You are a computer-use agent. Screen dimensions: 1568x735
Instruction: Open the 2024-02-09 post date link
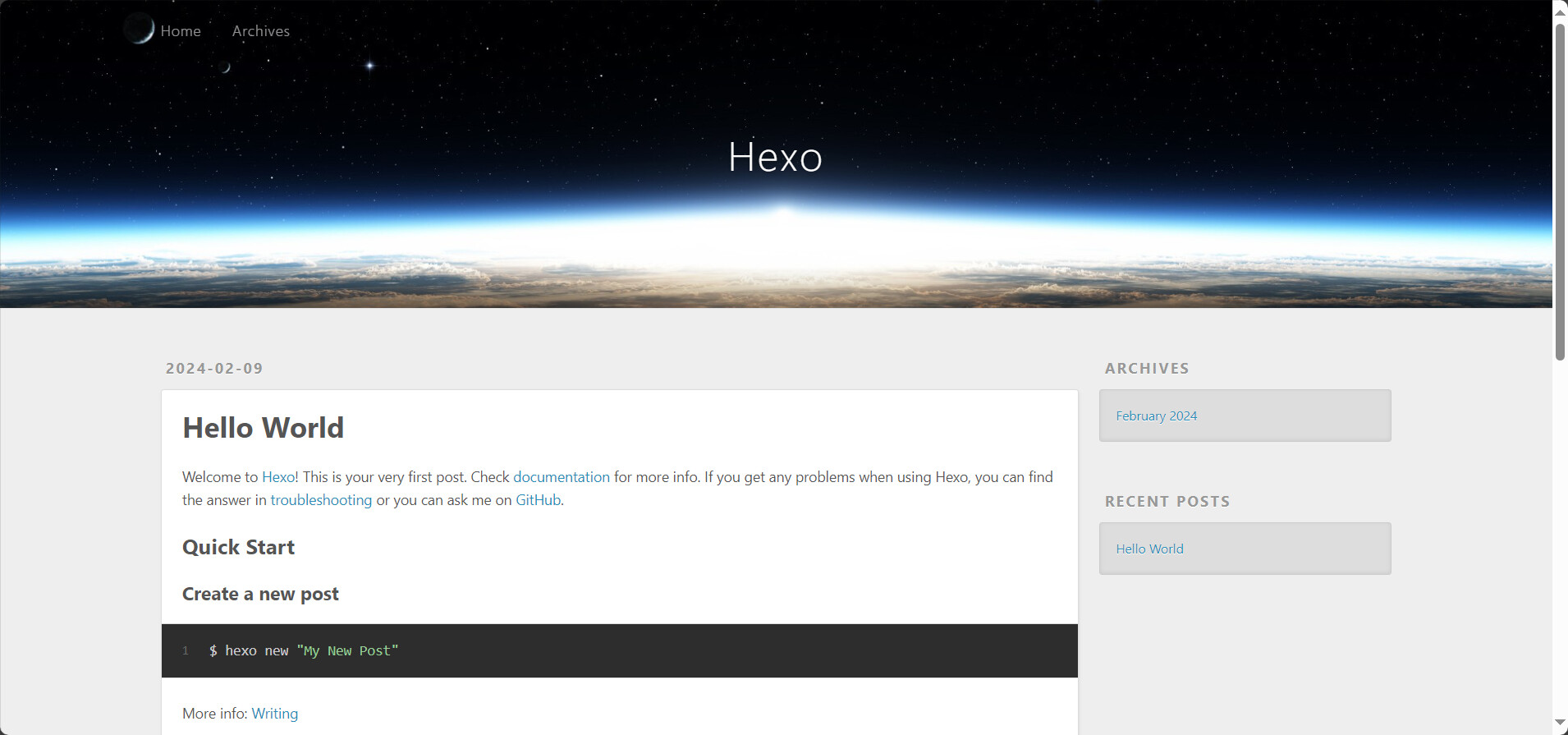(x=214, y=369)
